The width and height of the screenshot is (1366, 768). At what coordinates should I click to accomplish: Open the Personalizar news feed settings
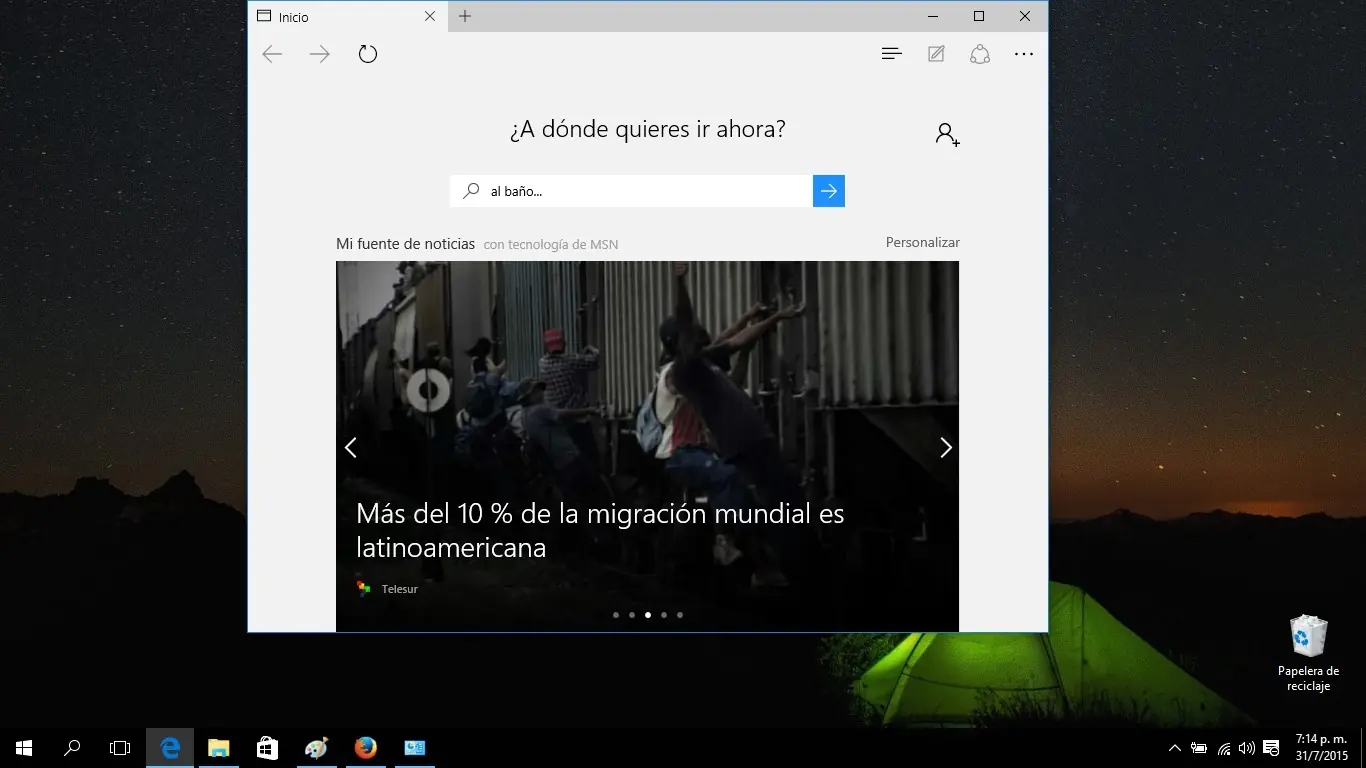(x=922, y=242)
